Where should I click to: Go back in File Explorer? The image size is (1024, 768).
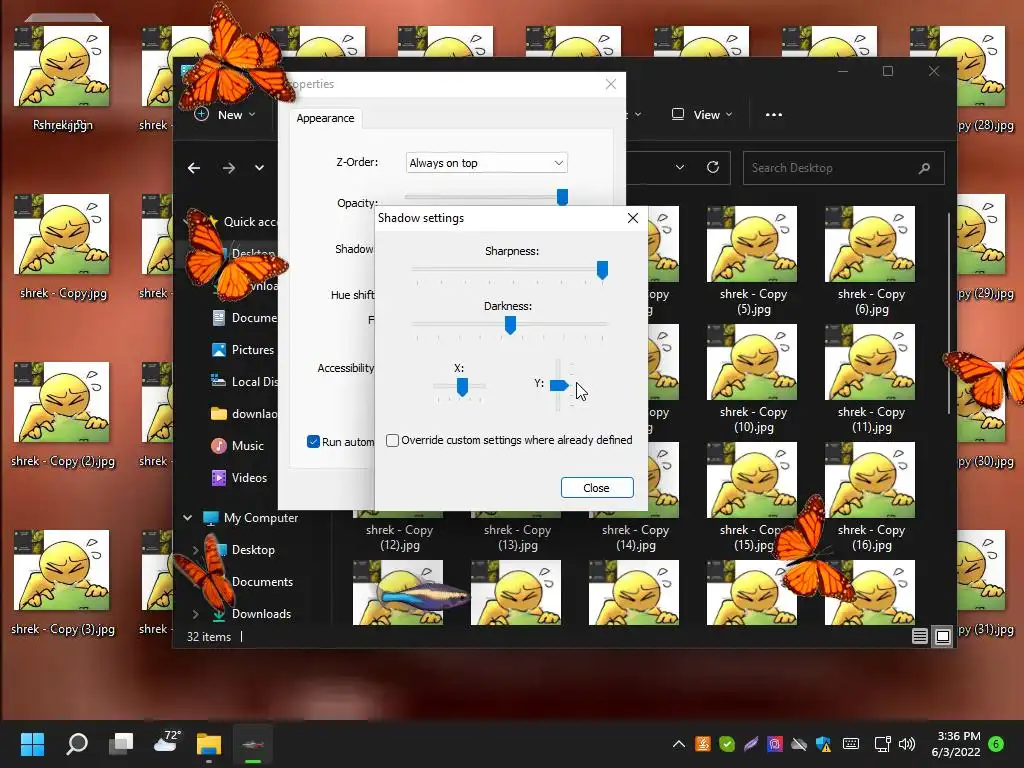pyautogui.click(x=194, y=168)
